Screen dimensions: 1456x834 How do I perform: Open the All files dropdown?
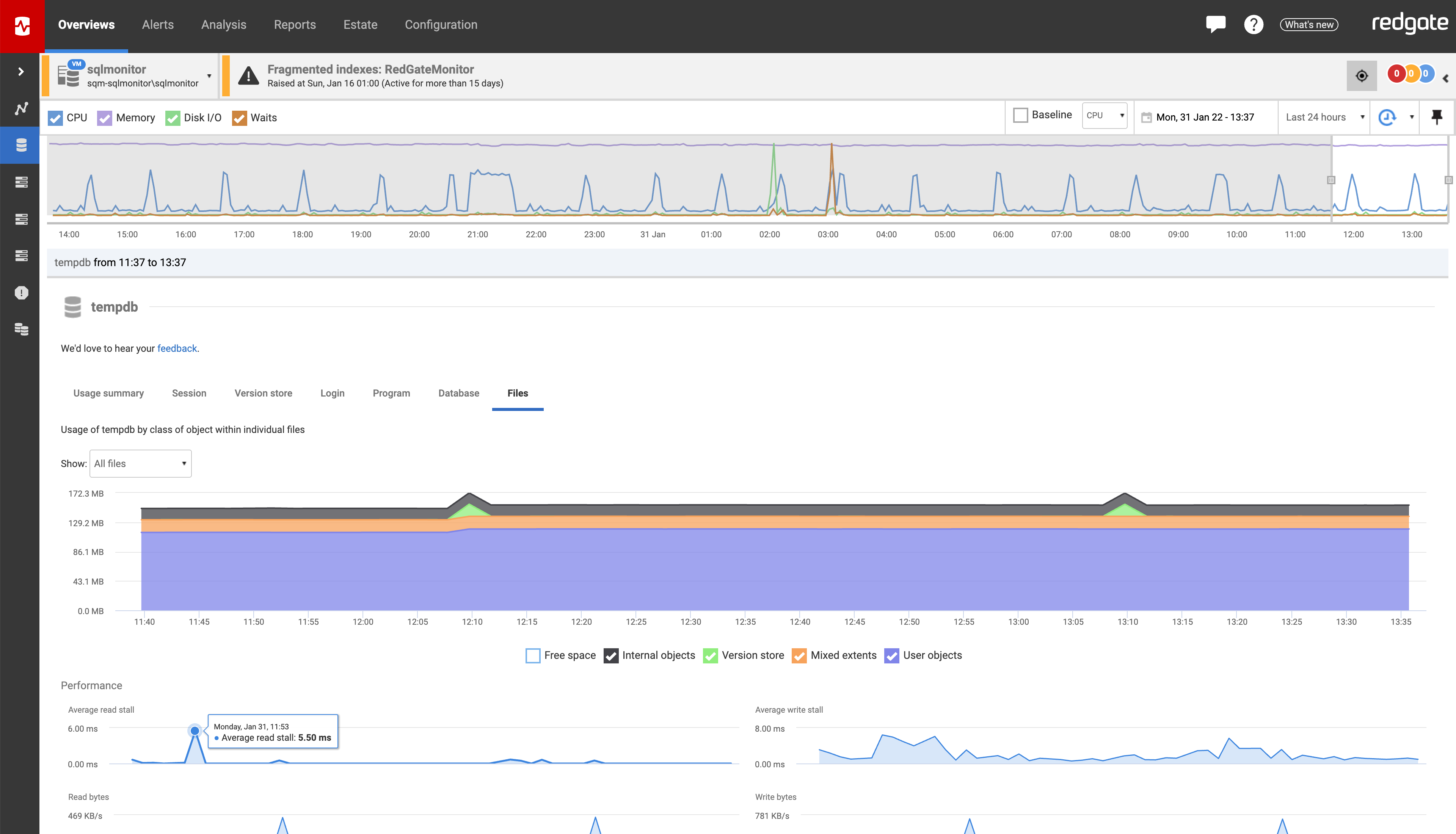[x=140, y=463]
